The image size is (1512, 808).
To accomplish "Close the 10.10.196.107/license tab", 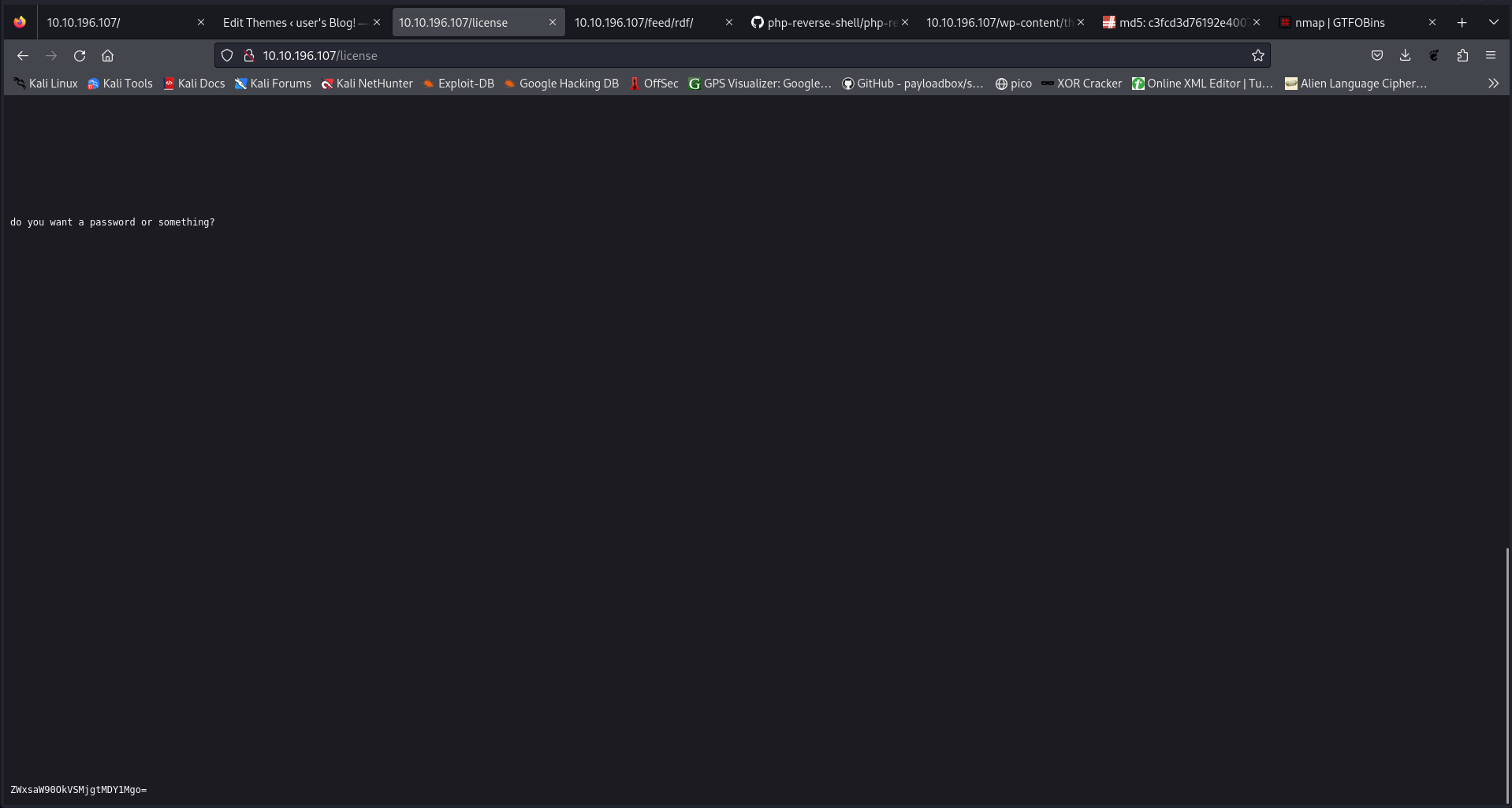I will point(553,22).
